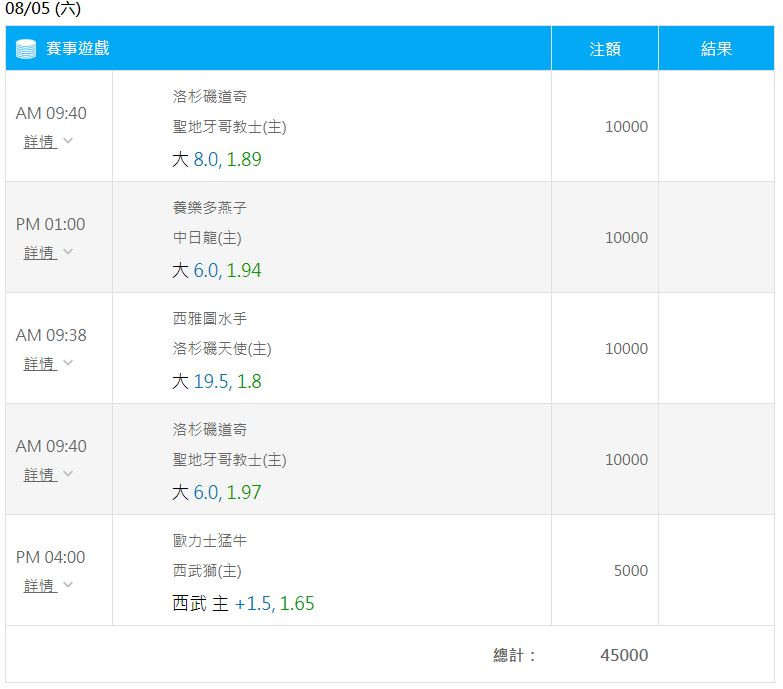
Task: Expand chevron beside 詳情 in 大 6.0, 1.97 row
Action: pos(68,474)
